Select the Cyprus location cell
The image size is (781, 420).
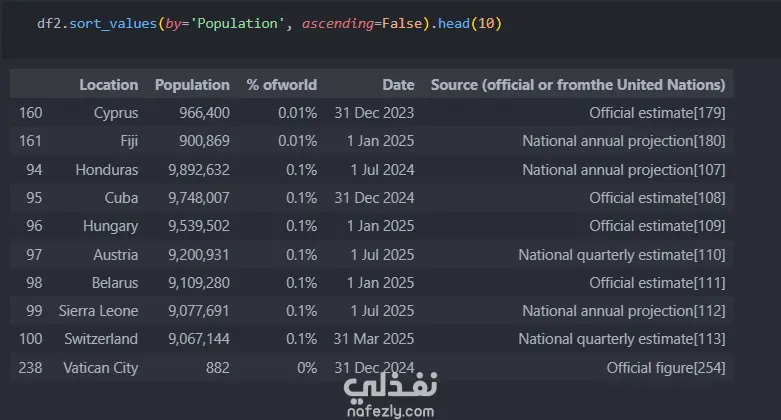pyautogui.click(x=115, y=113)
